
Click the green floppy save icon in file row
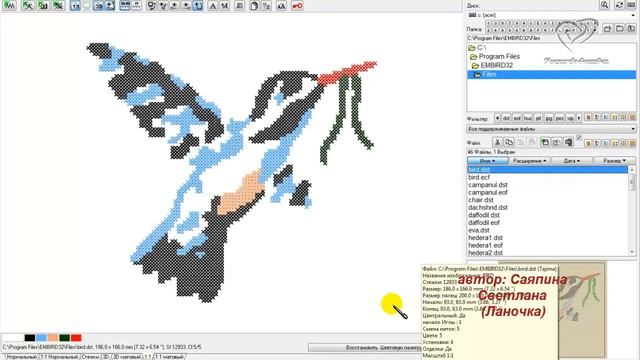pyautogui.click(x=545, y=142)
